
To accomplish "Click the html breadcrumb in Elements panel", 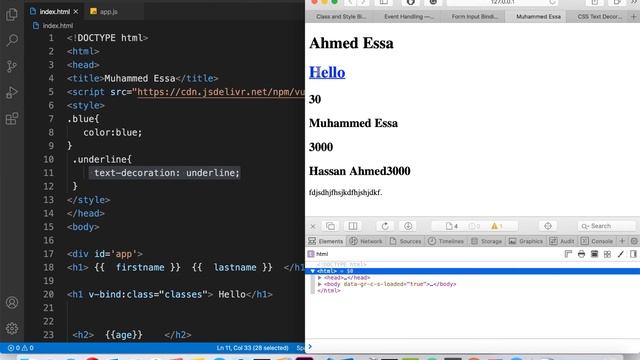I will [x=318, y=254].
